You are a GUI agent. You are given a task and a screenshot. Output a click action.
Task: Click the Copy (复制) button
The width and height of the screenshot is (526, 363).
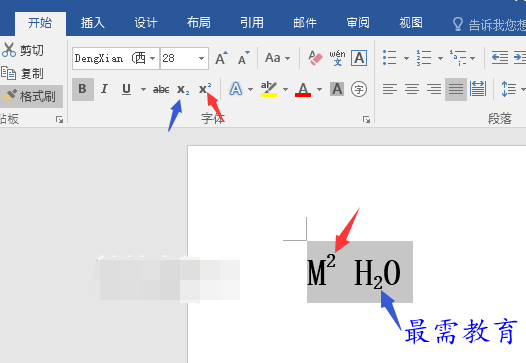23,73
